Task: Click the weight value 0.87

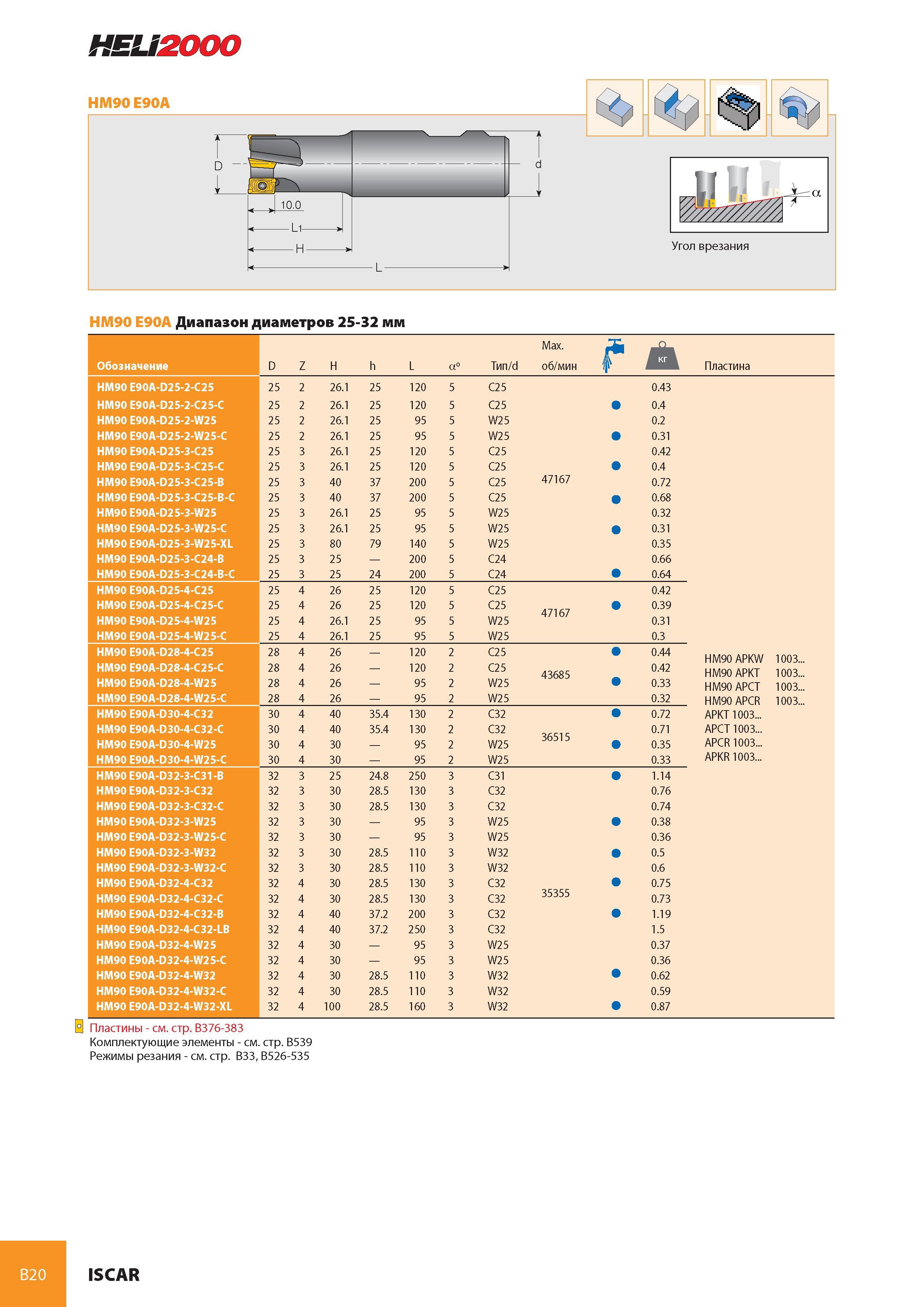Action: (x=661, y=1006)
